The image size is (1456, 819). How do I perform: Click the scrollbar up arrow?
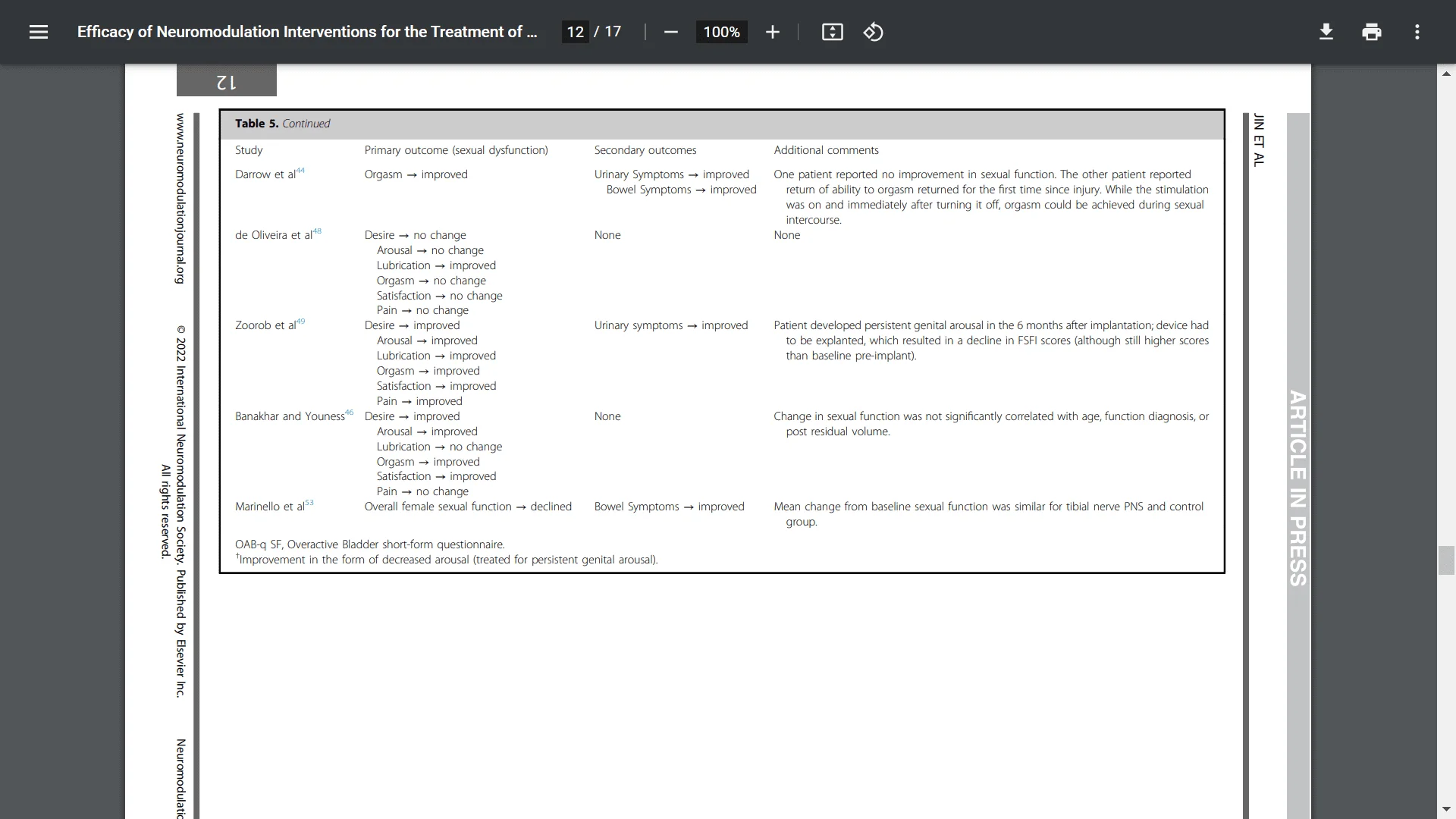1446,74
